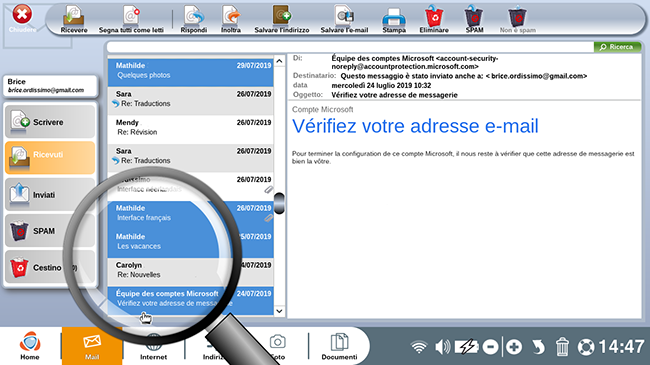Image resolution: width=650 pixels, height=365 pixels.
Task: Zoom in with the plus icon
Action: coord(514,347)
